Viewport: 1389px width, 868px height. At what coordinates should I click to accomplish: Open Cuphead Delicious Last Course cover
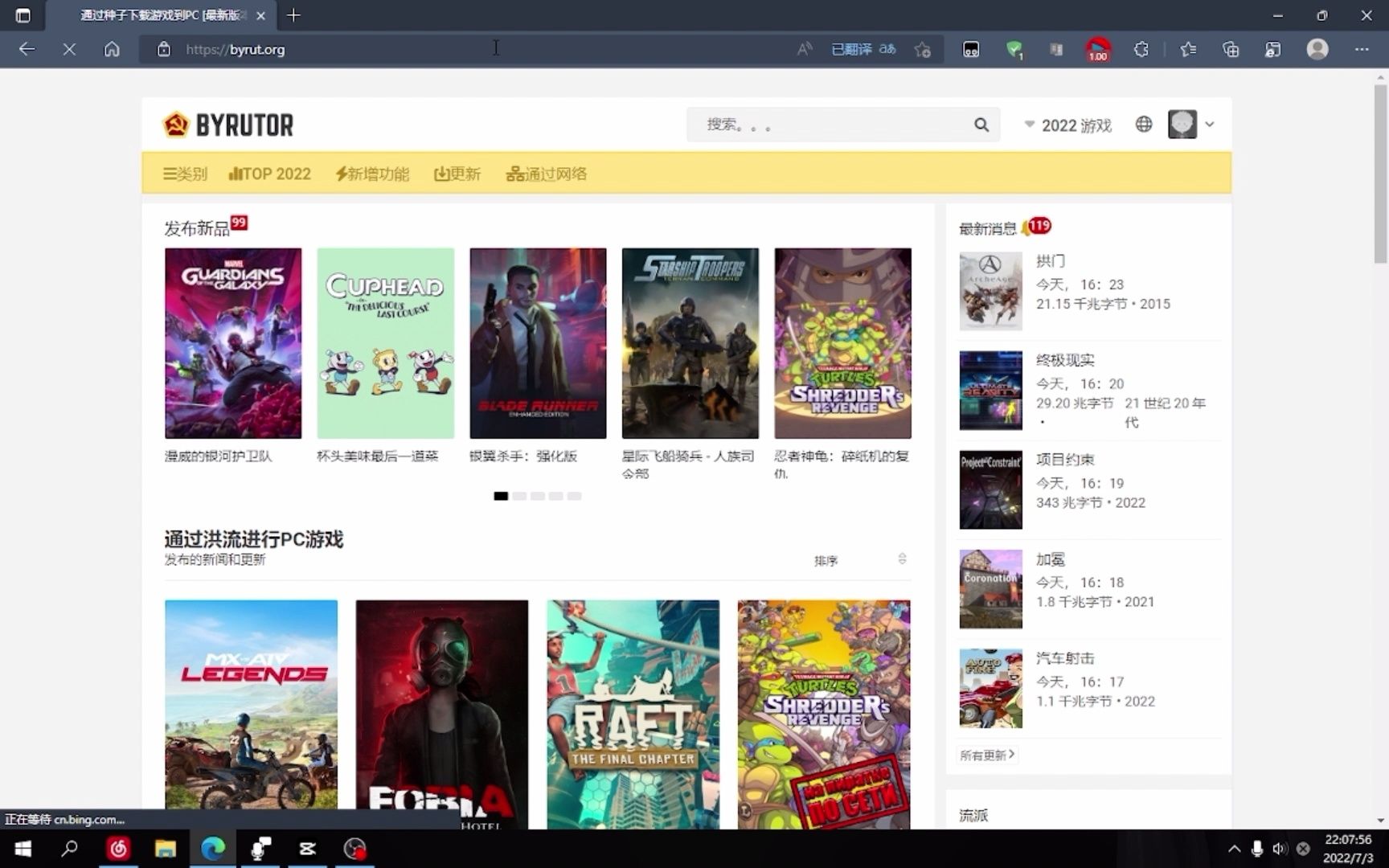pos(386,343)
